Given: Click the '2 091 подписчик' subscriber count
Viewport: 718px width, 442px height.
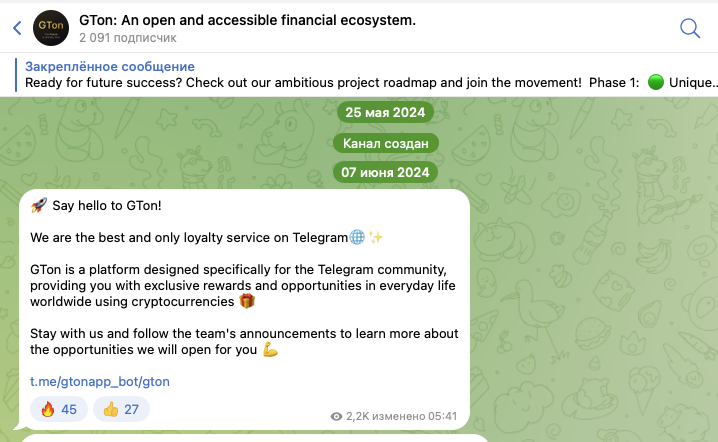Looking at the screenshot, I should [128, 38].
